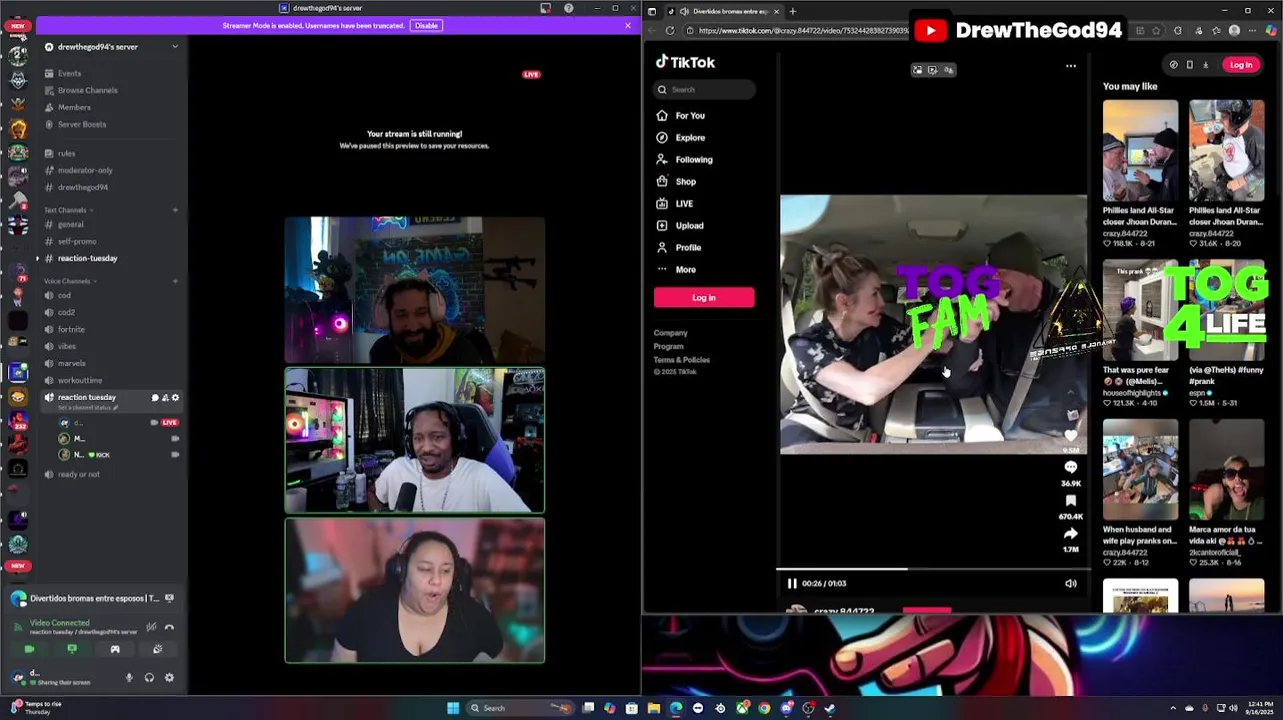Screen dimensions: 1283x720
Task: Open the soundboard in Discord
Action: (157, 649)
